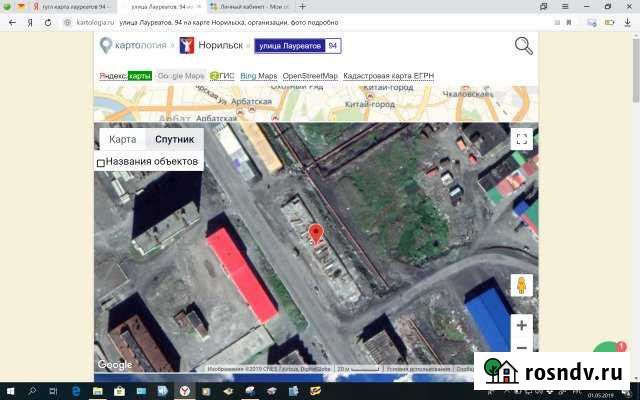Zoom in on the satellite map
The width and height of the screenshot is (640, 400).
coord(522,325)
